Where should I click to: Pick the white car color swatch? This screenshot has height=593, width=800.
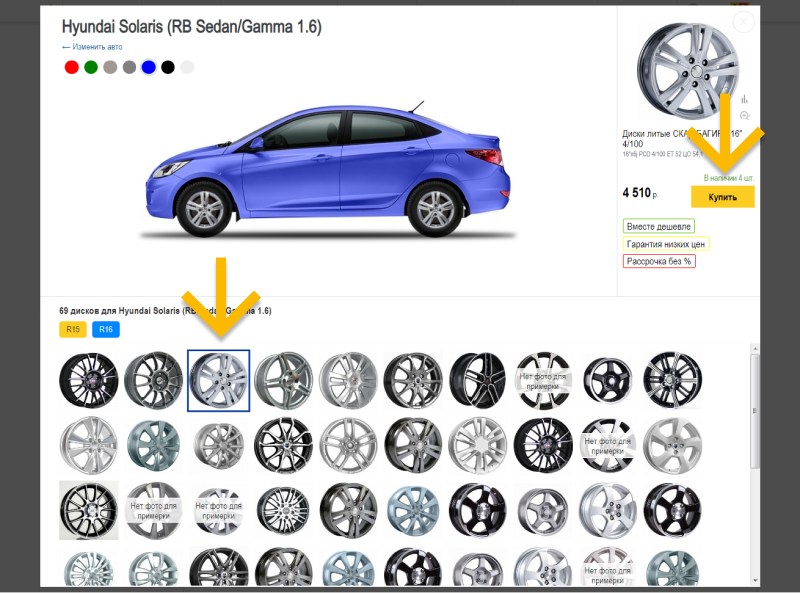pyautogui.click(x=187, y=67)
